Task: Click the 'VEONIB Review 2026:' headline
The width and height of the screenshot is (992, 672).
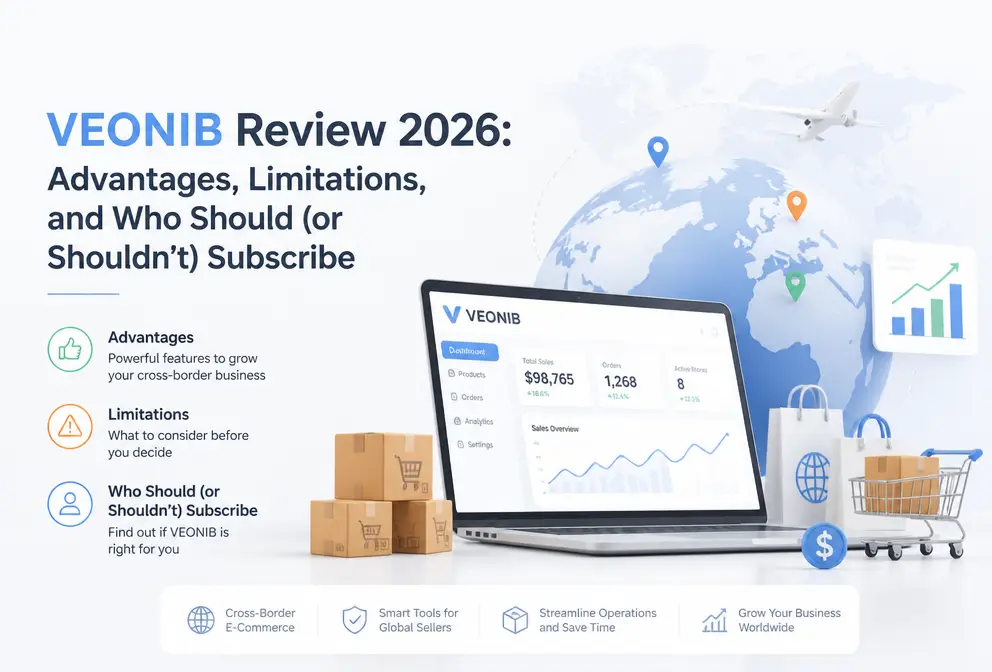Action: (279, 130)
